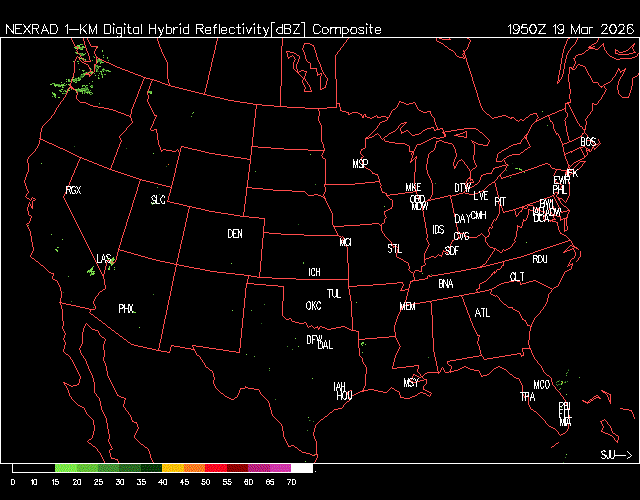Select the TPA station label in Florida
This screenshot has width=640, height=500.
tap(527, 397)
